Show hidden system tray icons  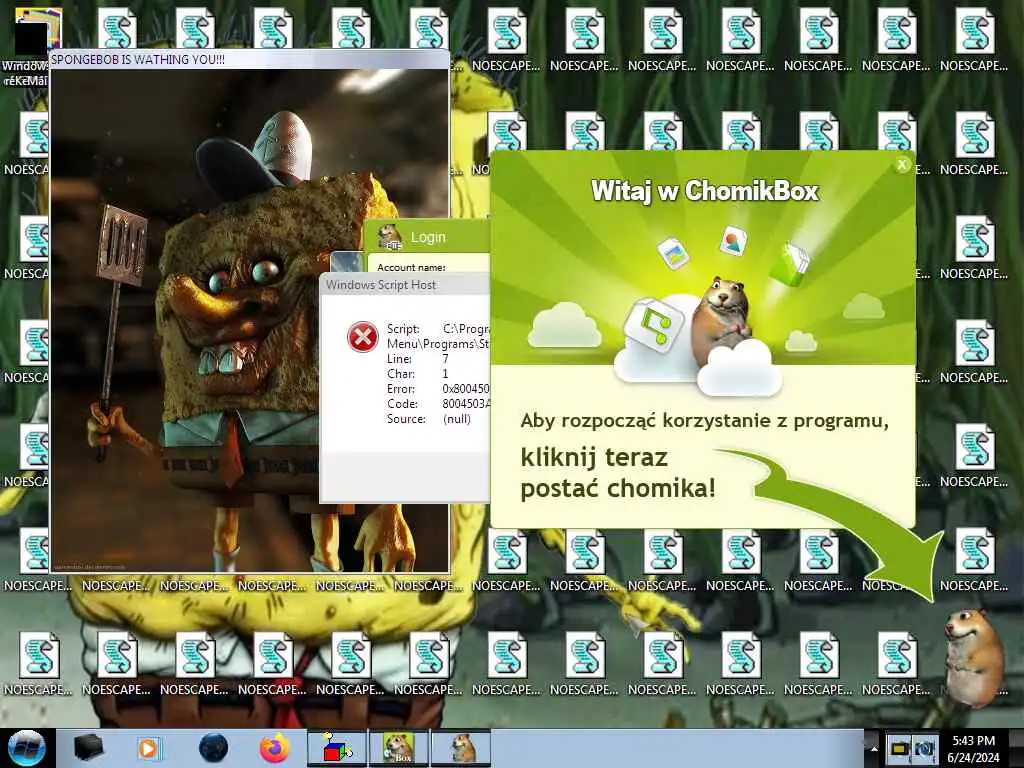point(873,748)
